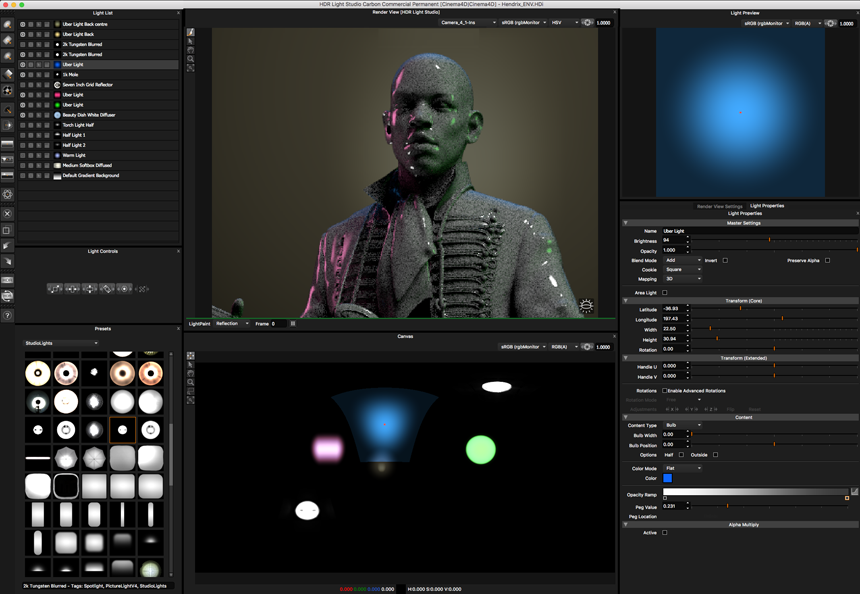Select the Warm Light row in Light List

tap(98, 155)
